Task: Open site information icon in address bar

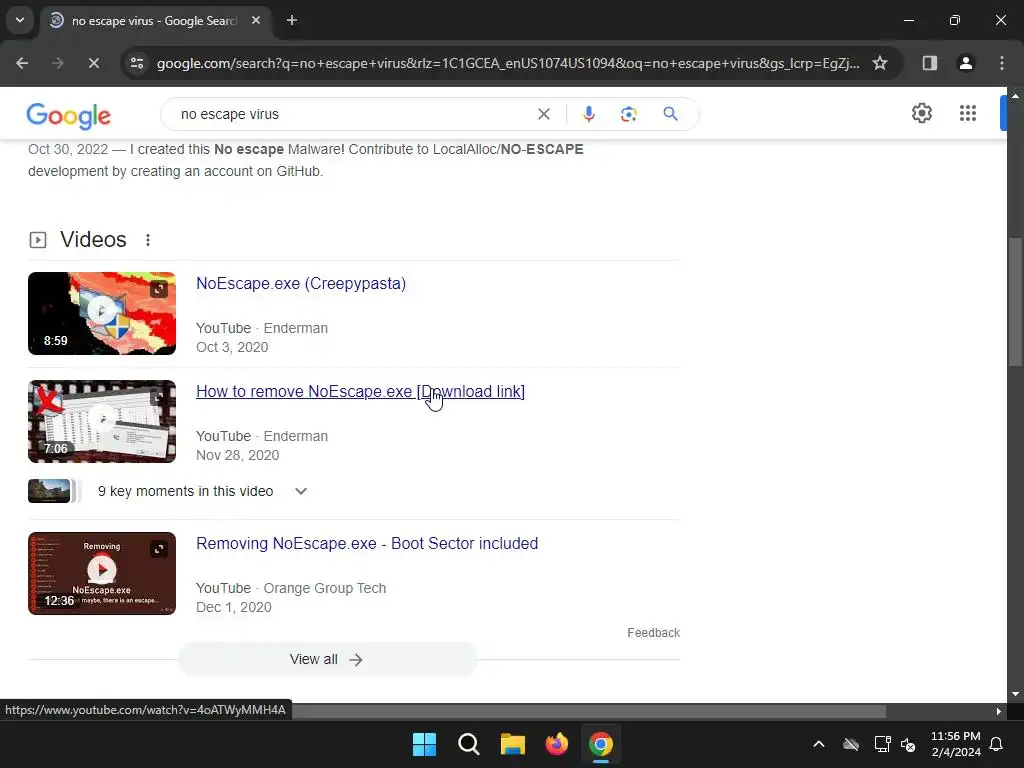Action: [x=137, y=63]
